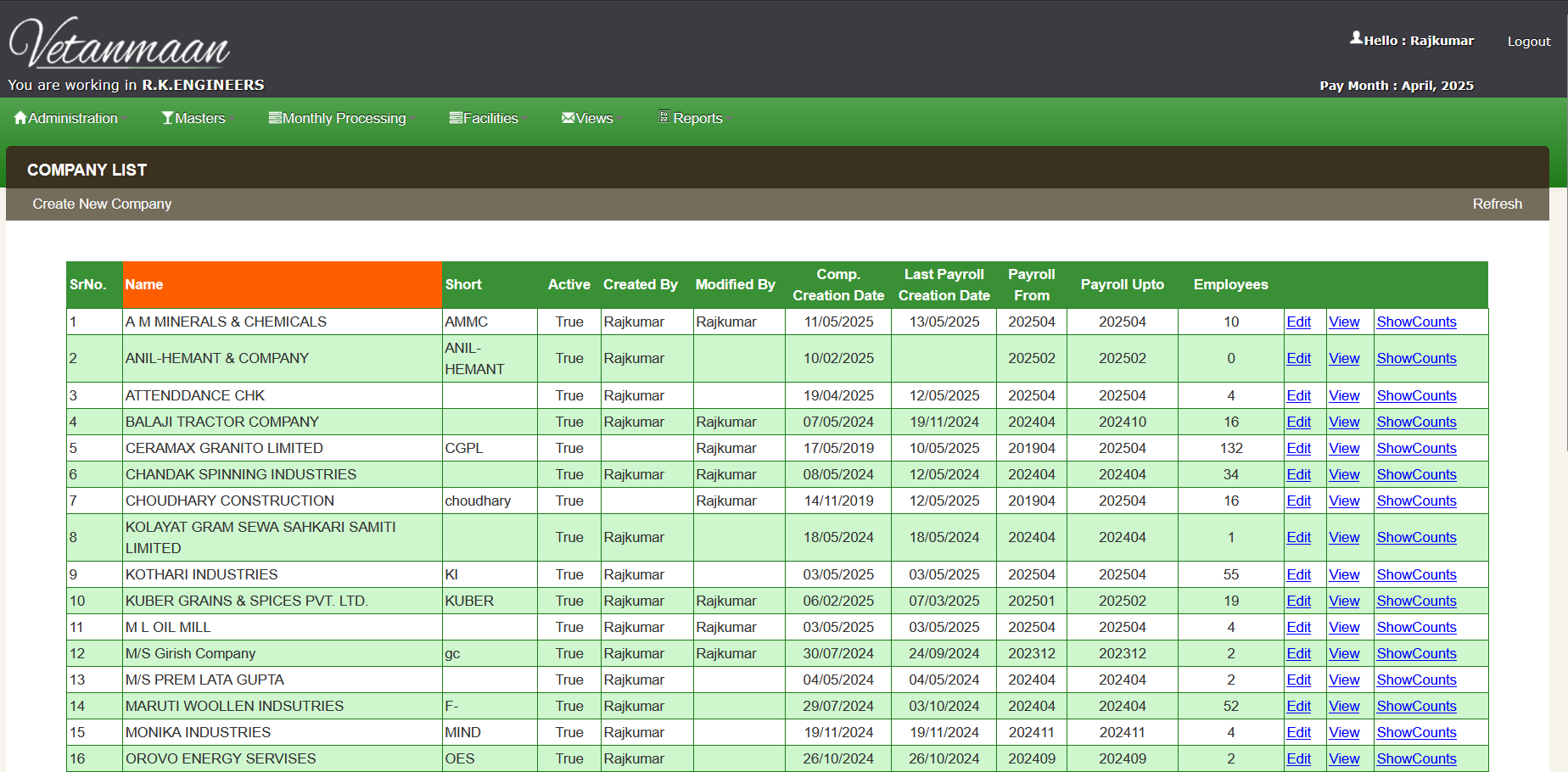This screenshot has width=1568, height=772.
Task: Open the Facilities menu
Action: (x=490, y=118)
